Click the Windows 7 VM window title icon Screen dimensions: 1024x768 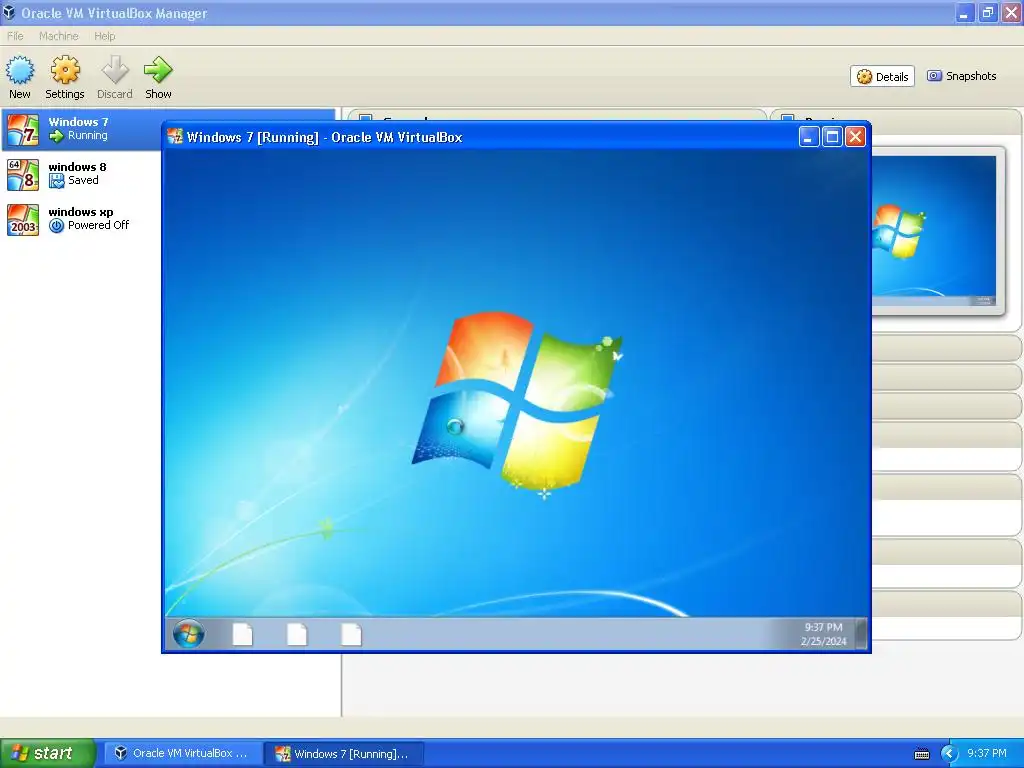point(174,136)
